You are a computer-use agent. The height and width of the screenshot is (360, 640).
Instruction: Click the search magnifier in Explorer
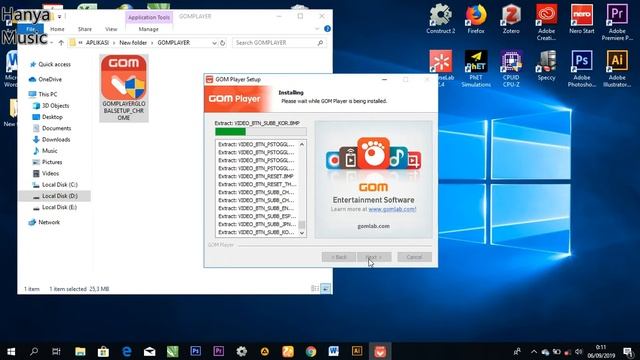(320, 42)
